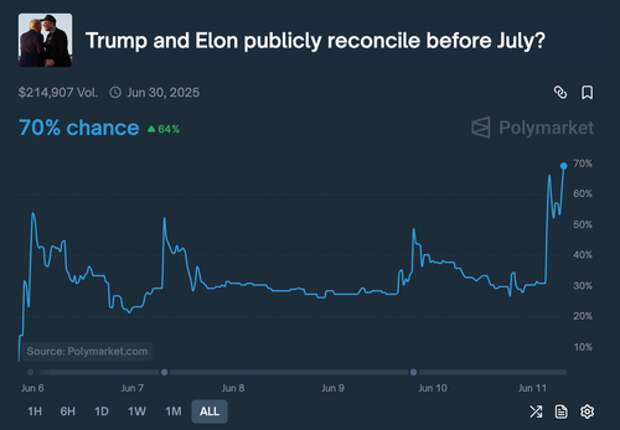Click the Source: Polymarket.com label
Image resolution: width=620 pixels, height=430 pixels.
pyautogui.click(x=87, y=351)
